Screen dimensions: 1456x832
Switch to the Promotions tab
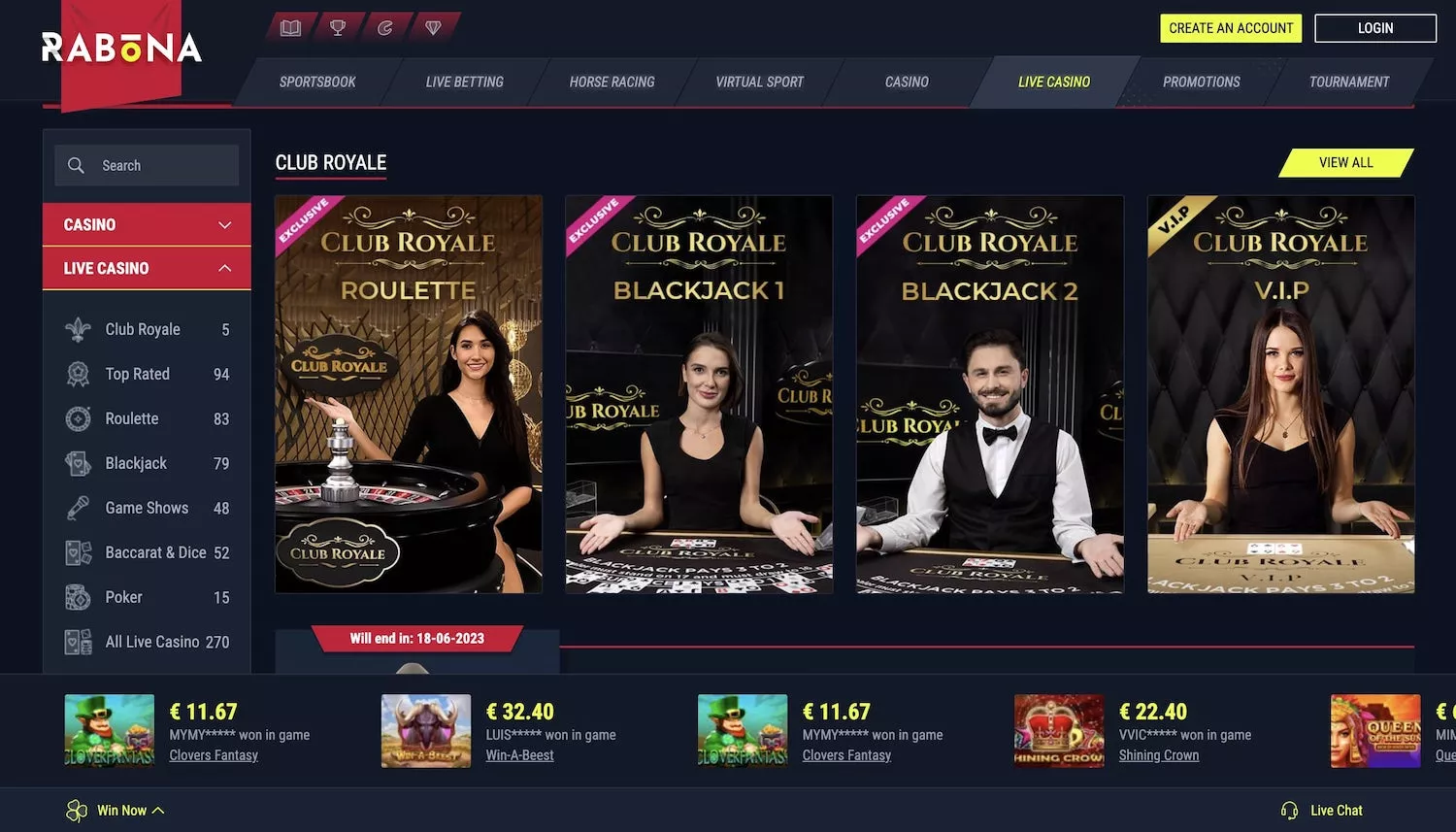pyautogui.click(x=1201, y=83)
